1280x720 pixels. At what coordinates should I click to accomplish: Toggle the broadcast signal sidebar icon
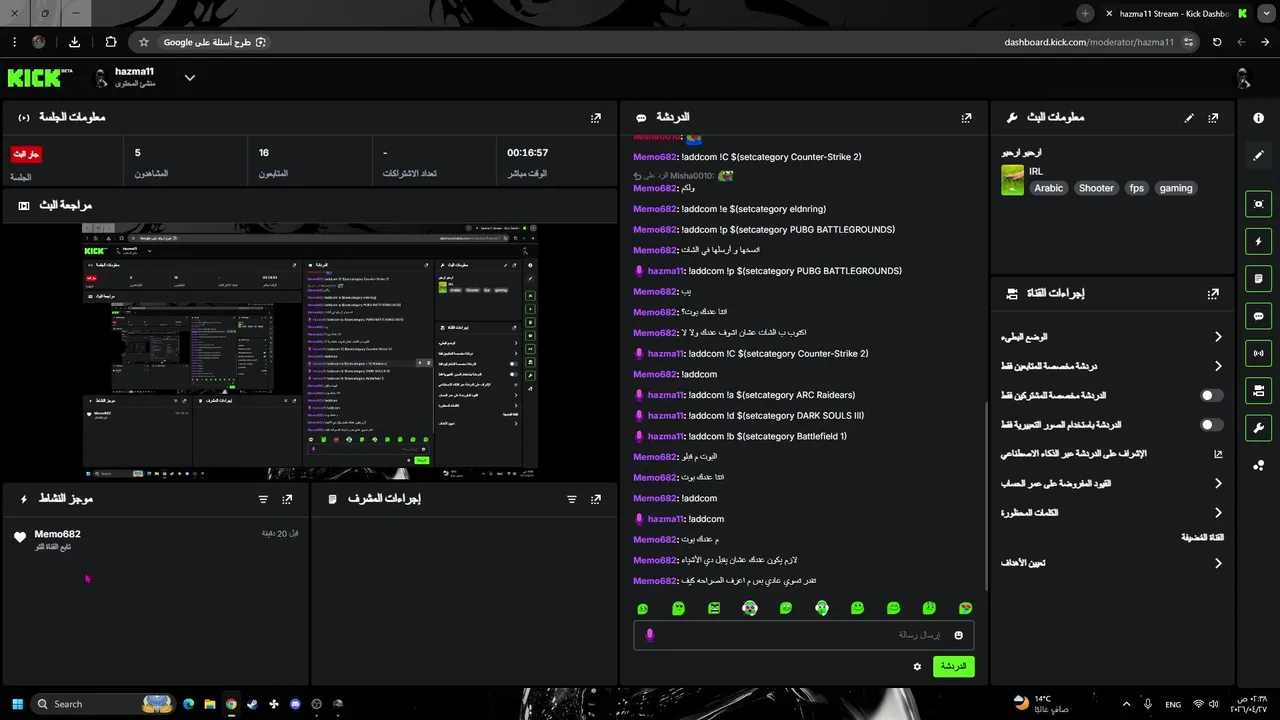click(x=1258, y=353)
